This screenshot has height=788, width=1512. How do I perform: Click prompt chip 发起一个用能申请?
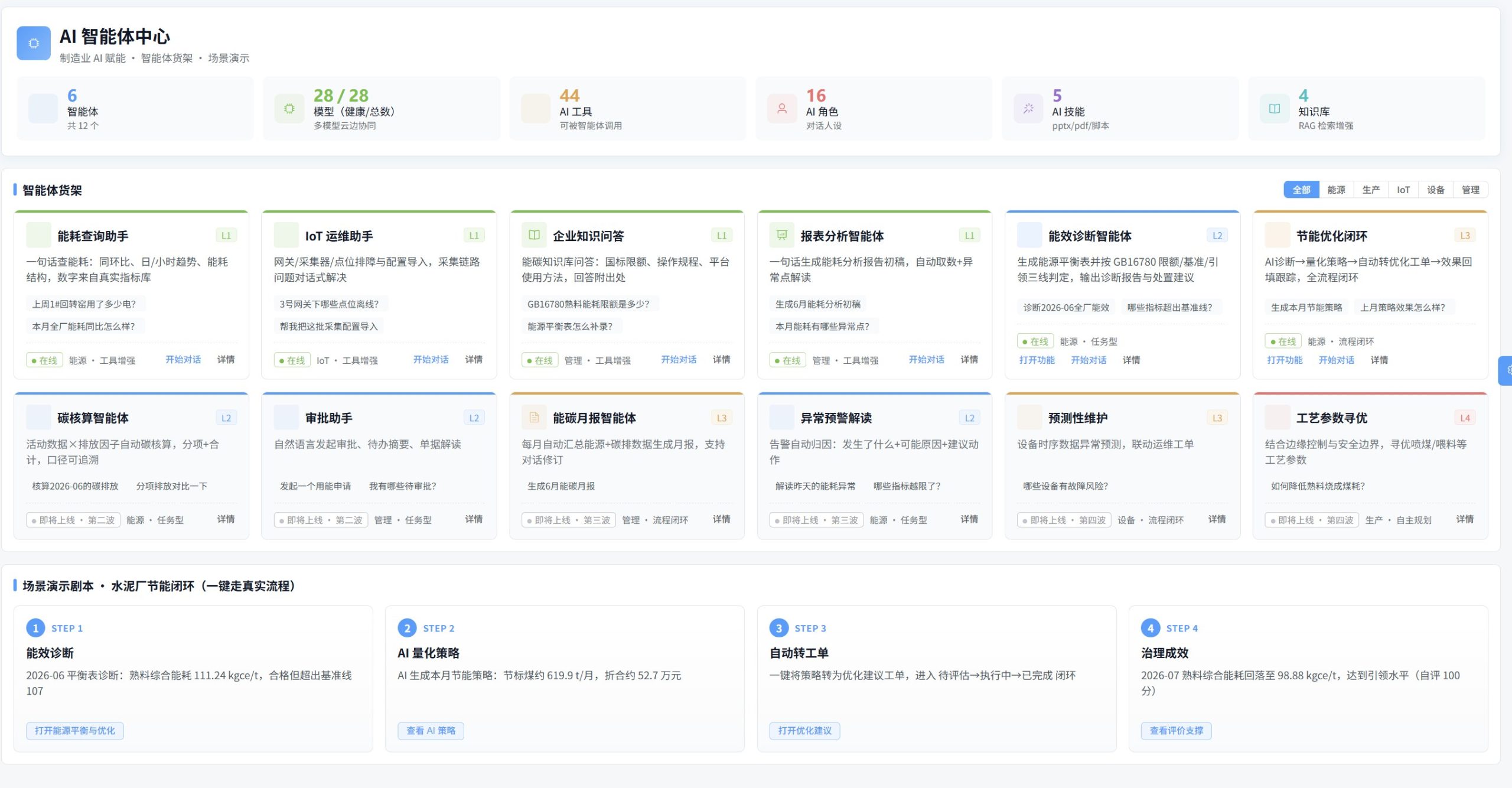click(x=315, y=486)
